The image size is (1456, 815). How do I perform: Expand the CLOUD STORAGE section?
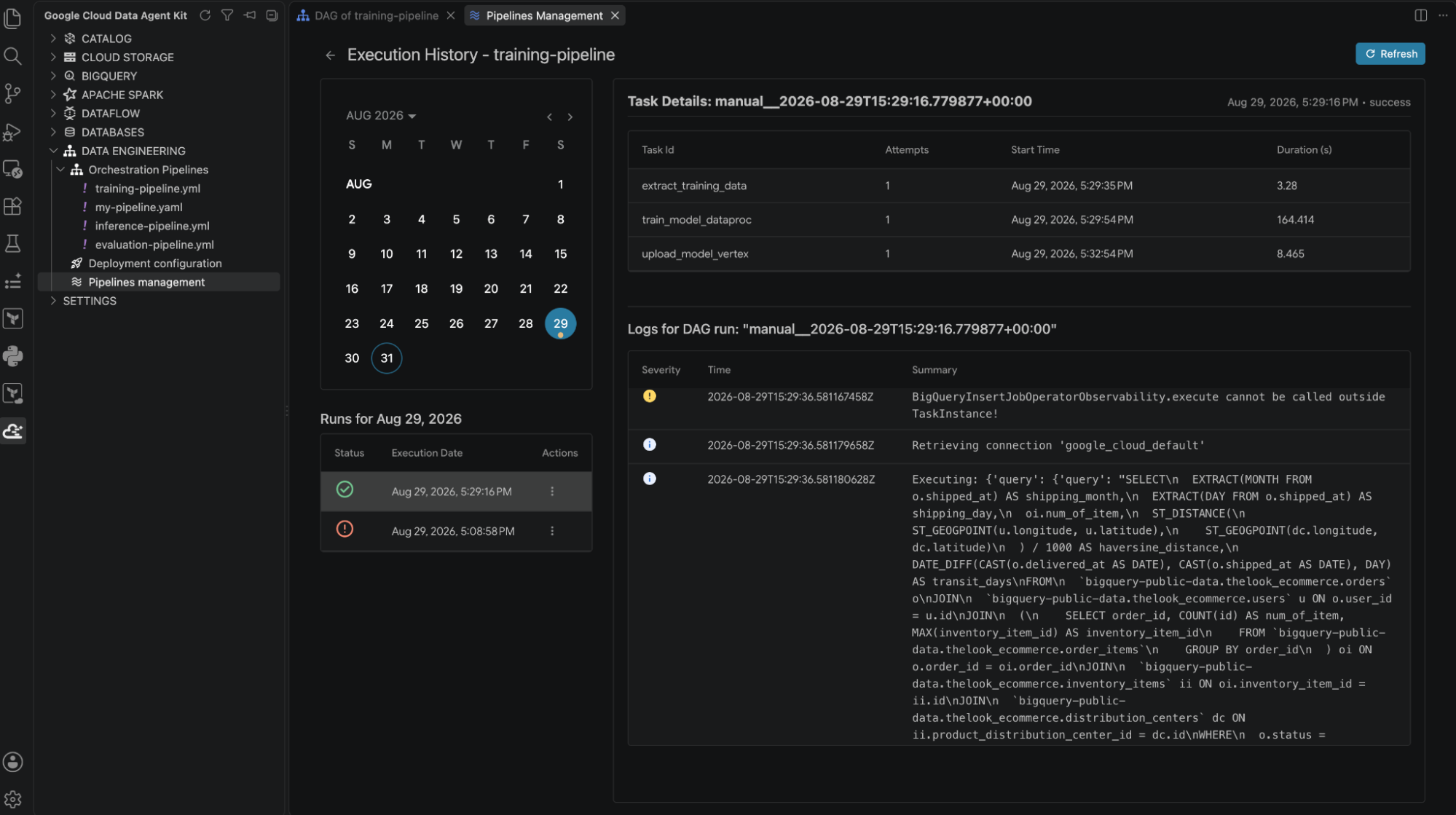pos(53,57)
